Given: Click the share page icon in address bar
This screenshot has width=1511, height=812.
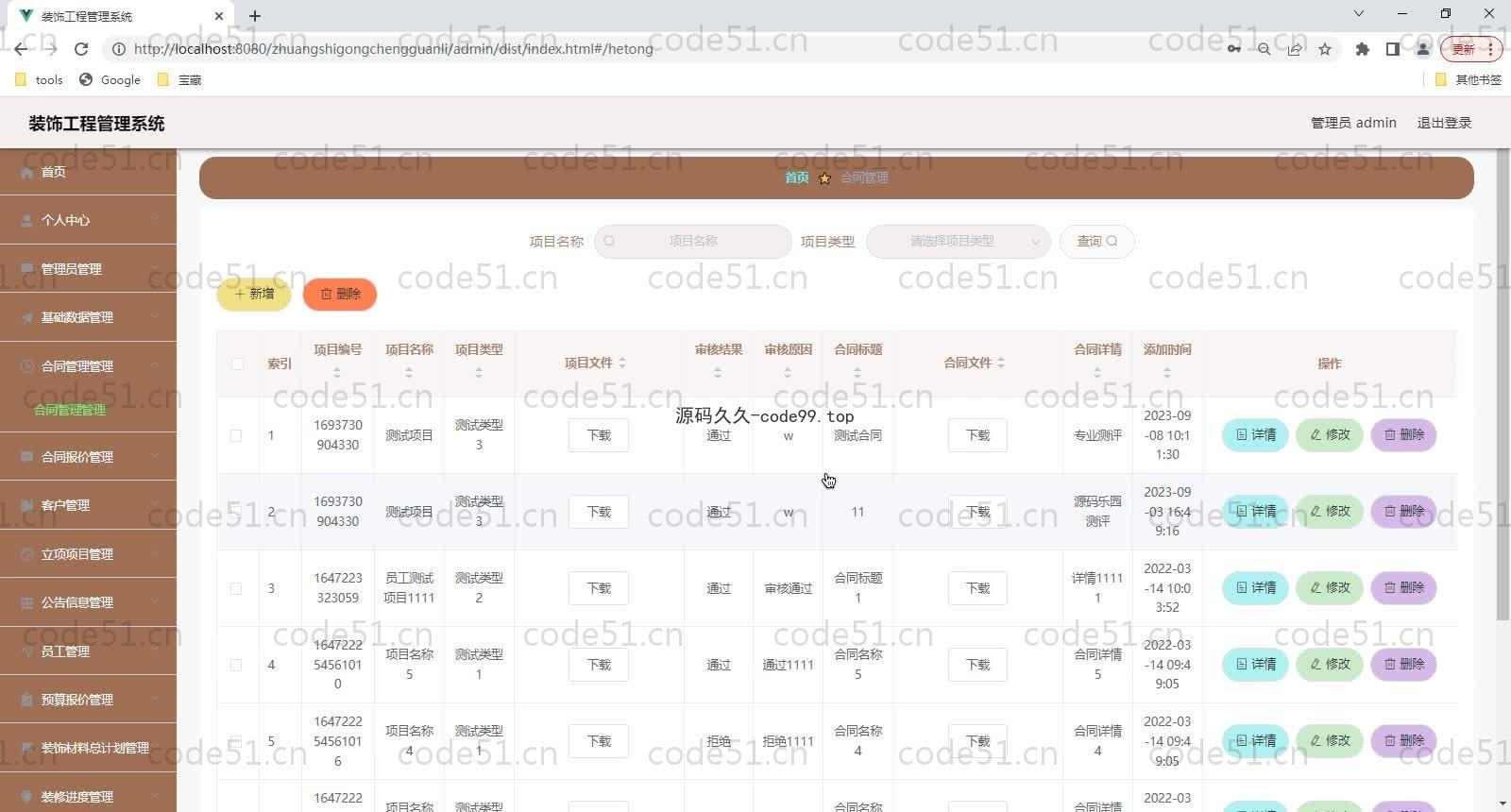Looking at the screenshot, I should coord(1295,49).
